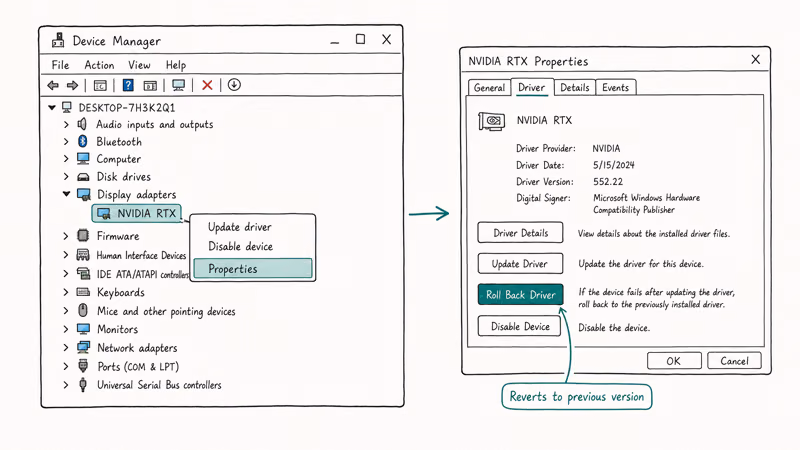
Task: Choose Update driver from context menu
Action: tap(240, 227)
